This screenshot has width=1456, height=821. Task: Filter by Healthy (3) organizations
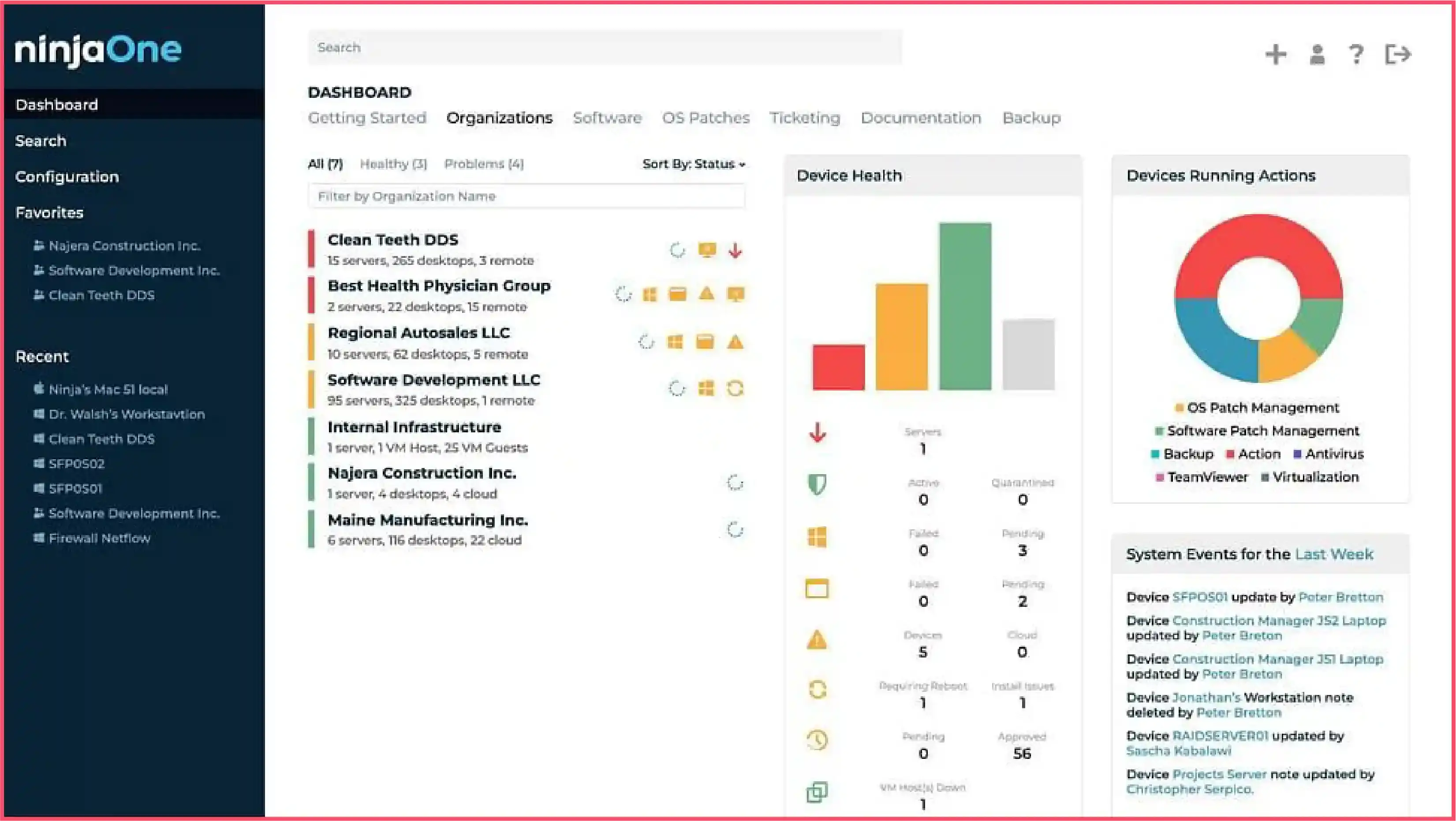pos(393,164)
